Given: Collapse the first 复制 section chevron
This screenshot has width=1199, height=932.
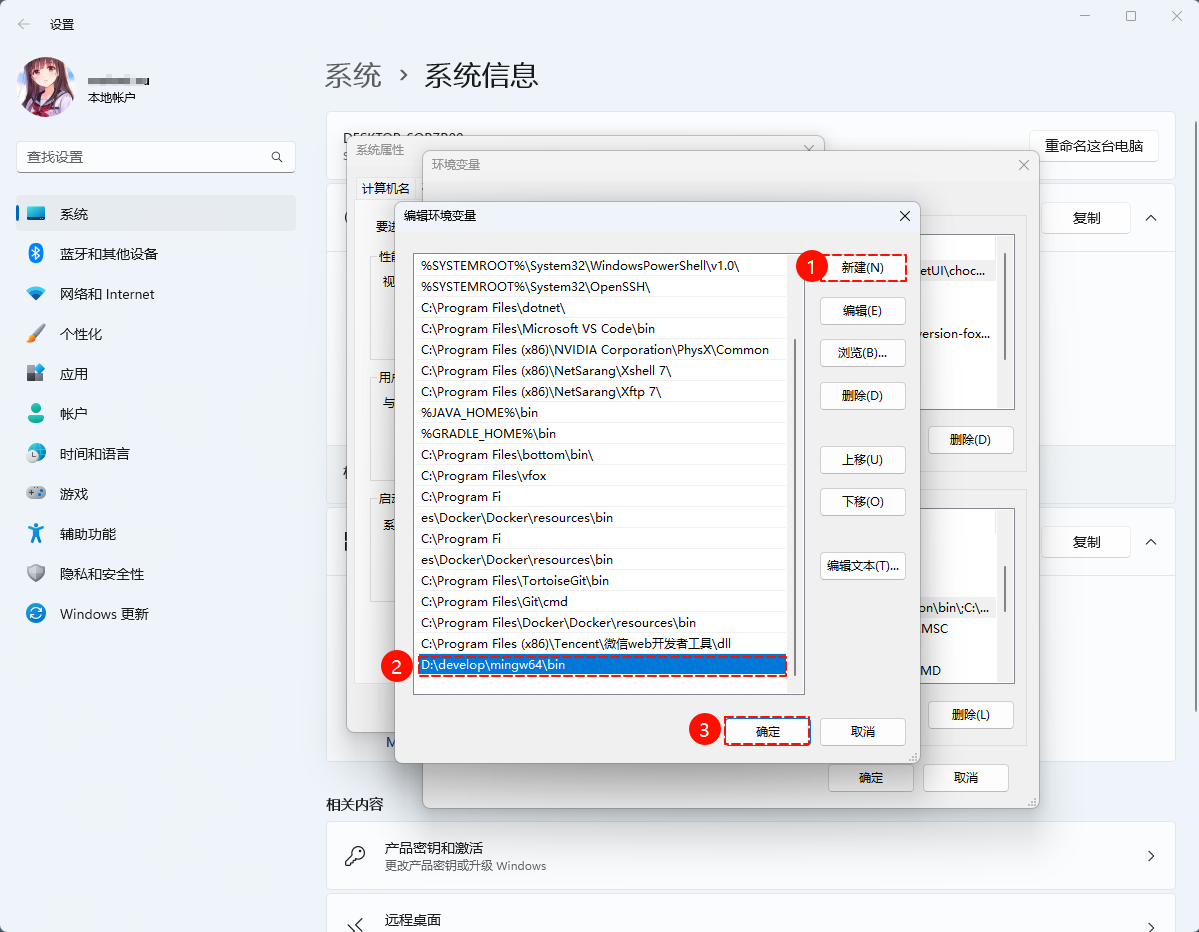Looking at the screenshot, I should coord(1151,218).
